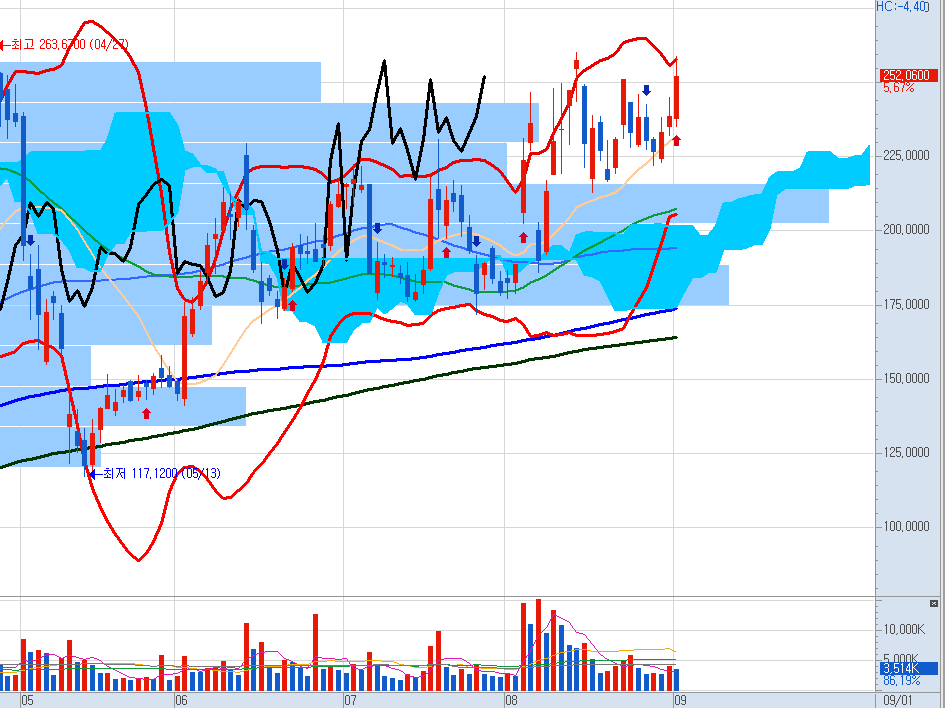Click the 09 month label on time axis
The image size is (945, 708).
pyautogui.click(x=680, y=701)
